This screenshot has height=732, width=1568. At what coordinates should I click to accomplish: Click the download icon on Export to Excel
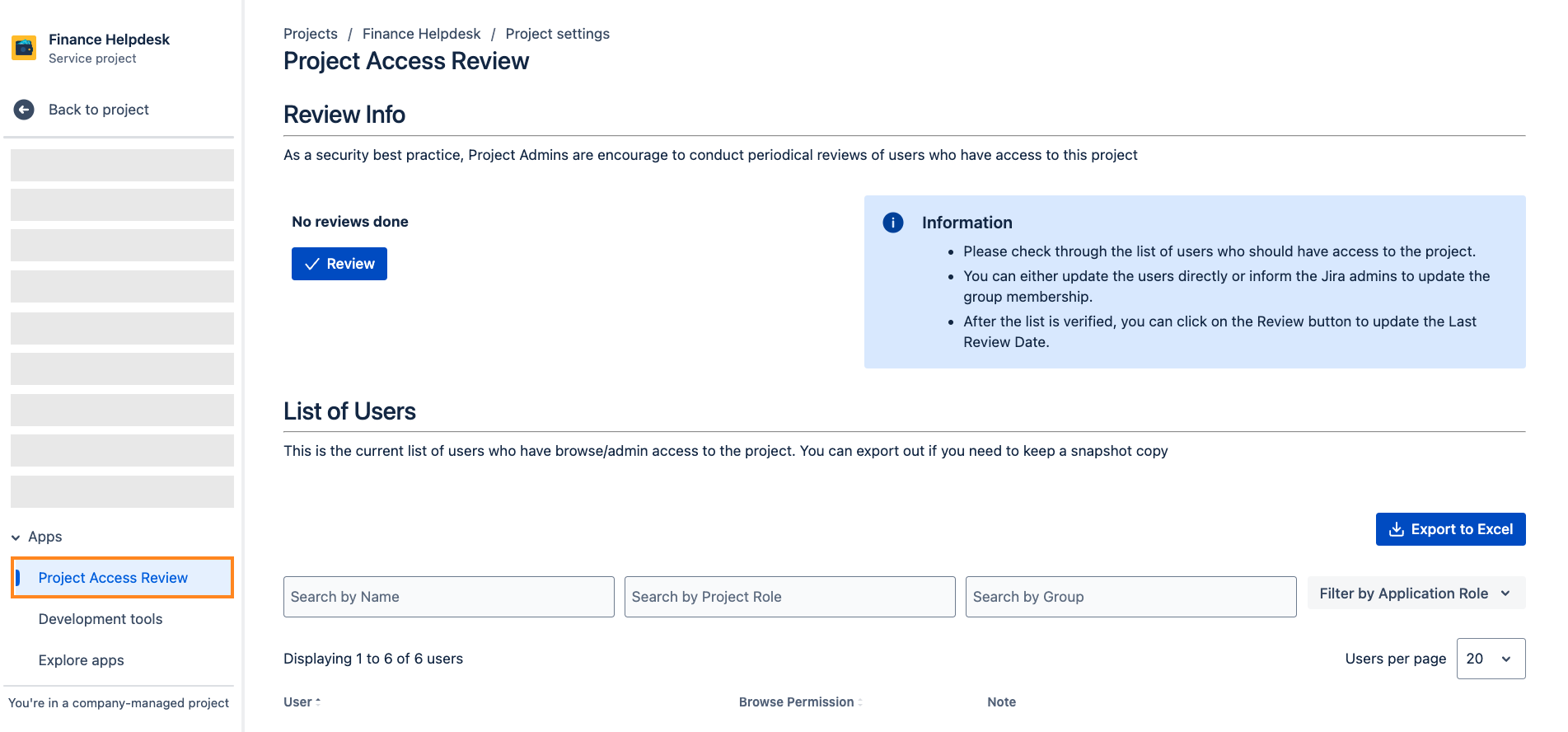coord(1396,528)
